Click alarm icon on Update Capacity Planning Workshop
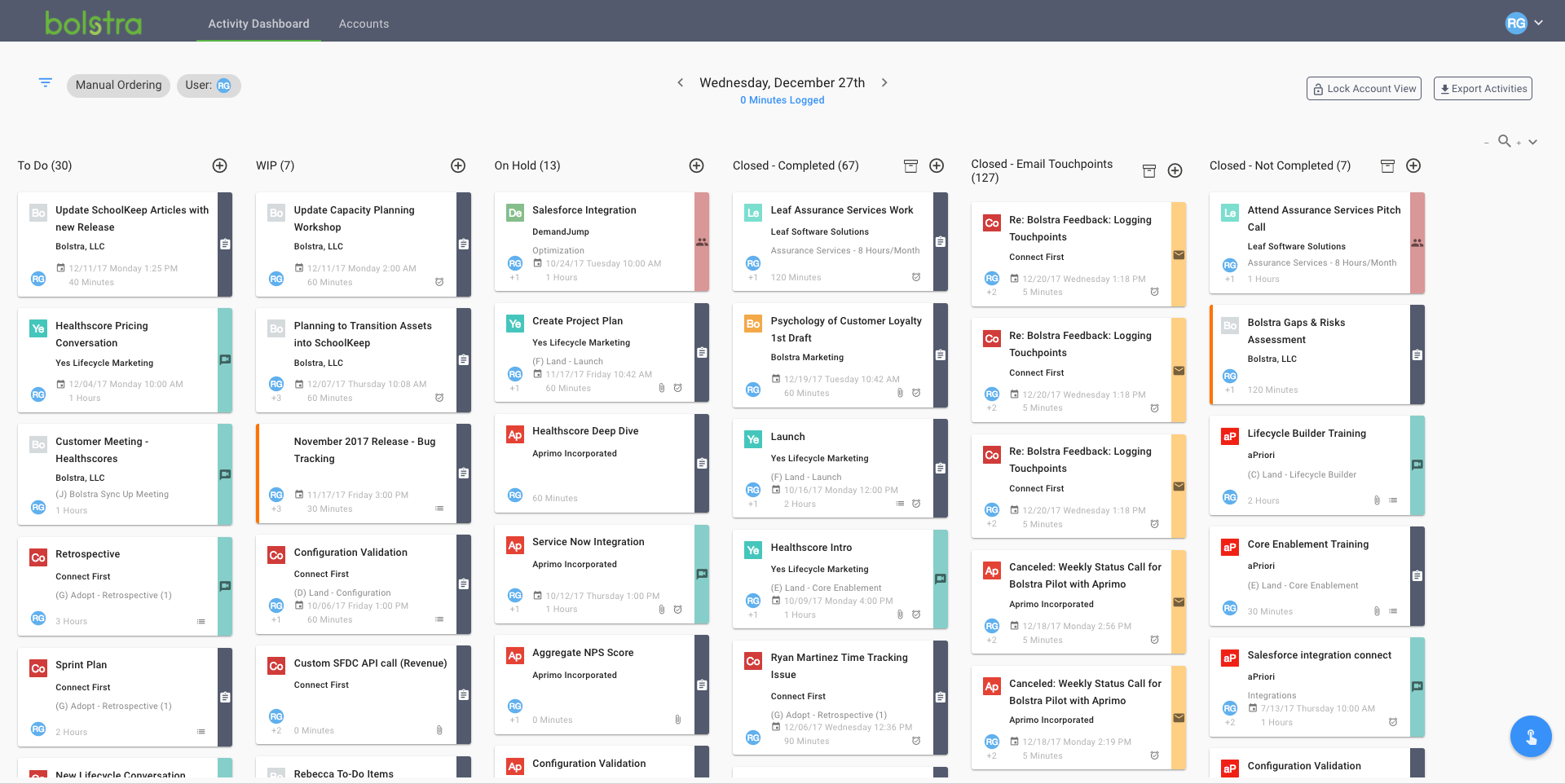Viewport: 1565px width, 784px height. pos(439,282)
